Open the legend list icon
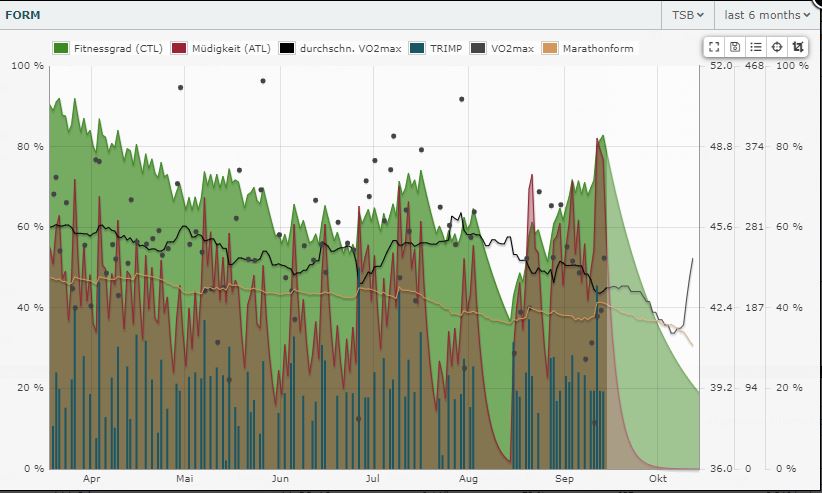 [x=755, y=47]
